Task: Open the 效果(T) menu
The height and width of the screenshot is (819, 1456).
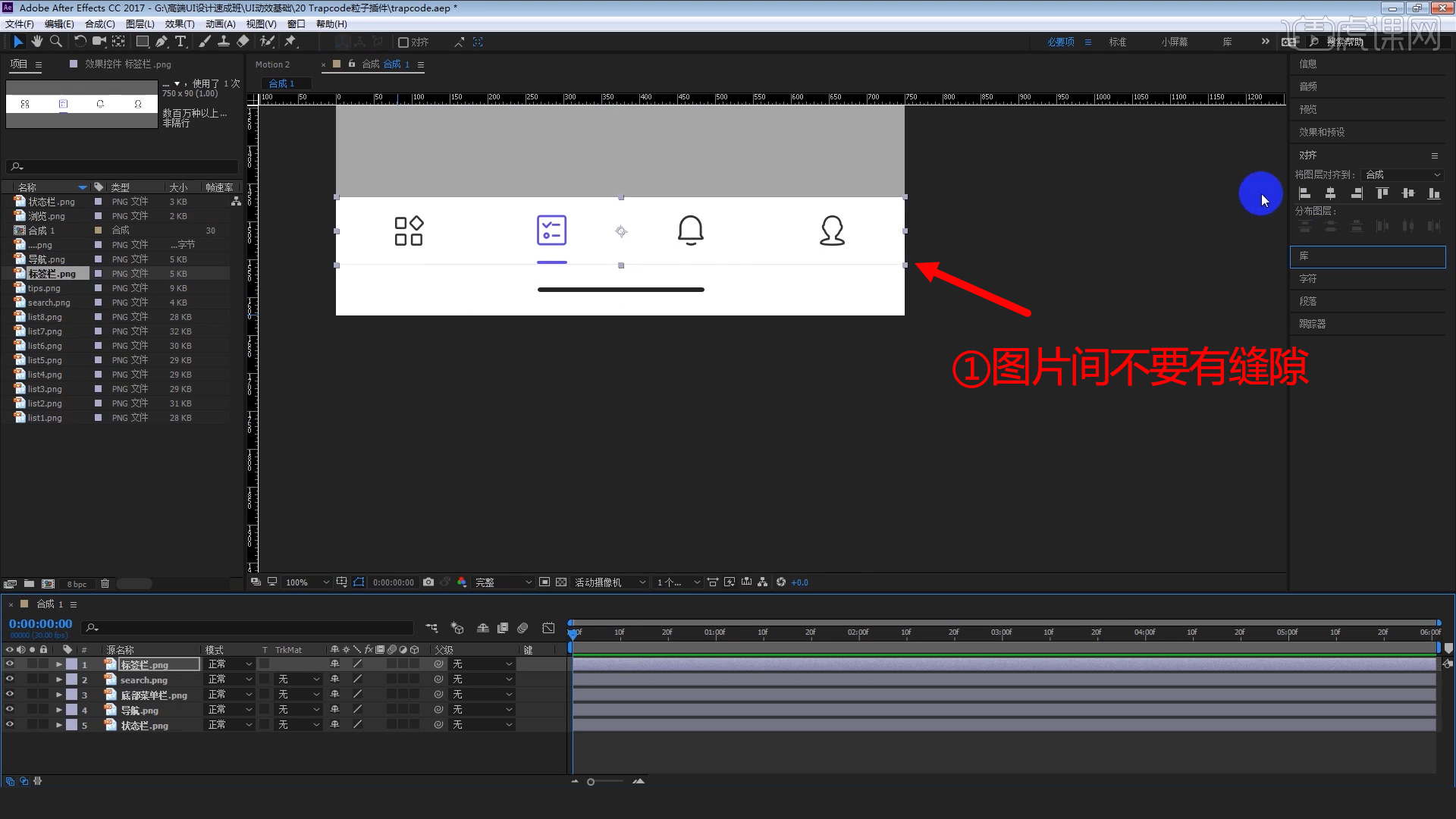Action: [180, 24]
